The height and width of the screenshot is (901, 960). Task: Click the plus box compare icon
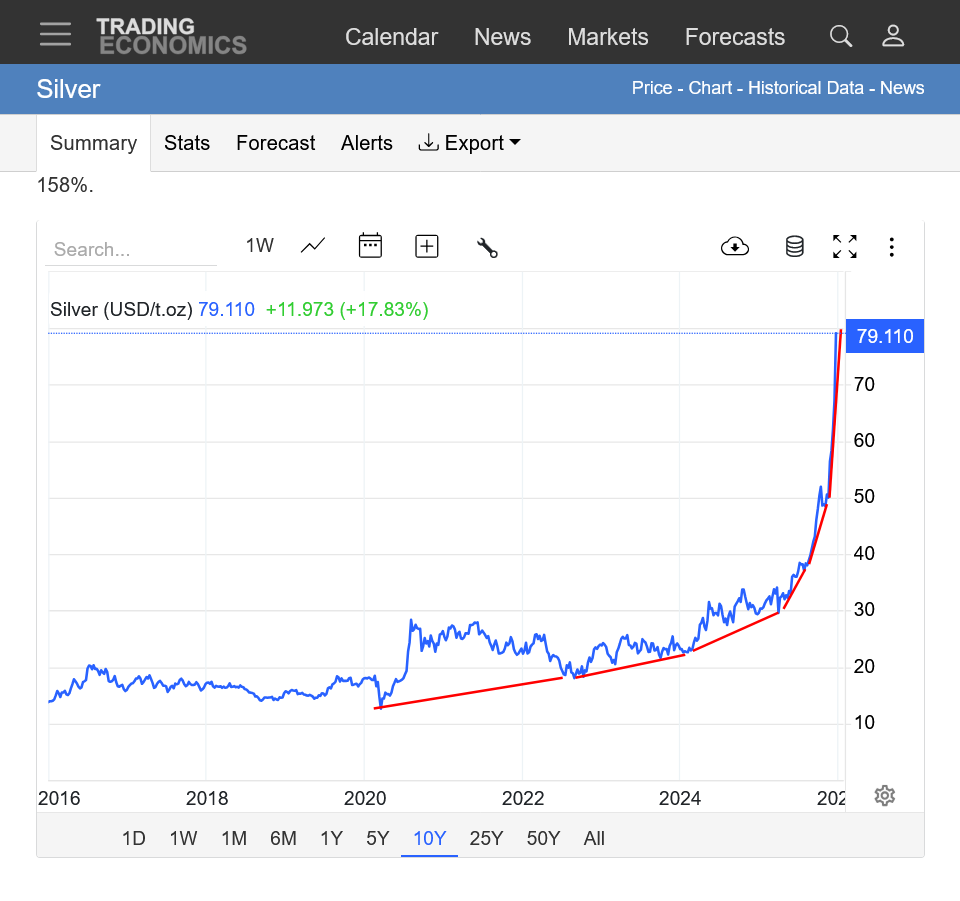427,246
